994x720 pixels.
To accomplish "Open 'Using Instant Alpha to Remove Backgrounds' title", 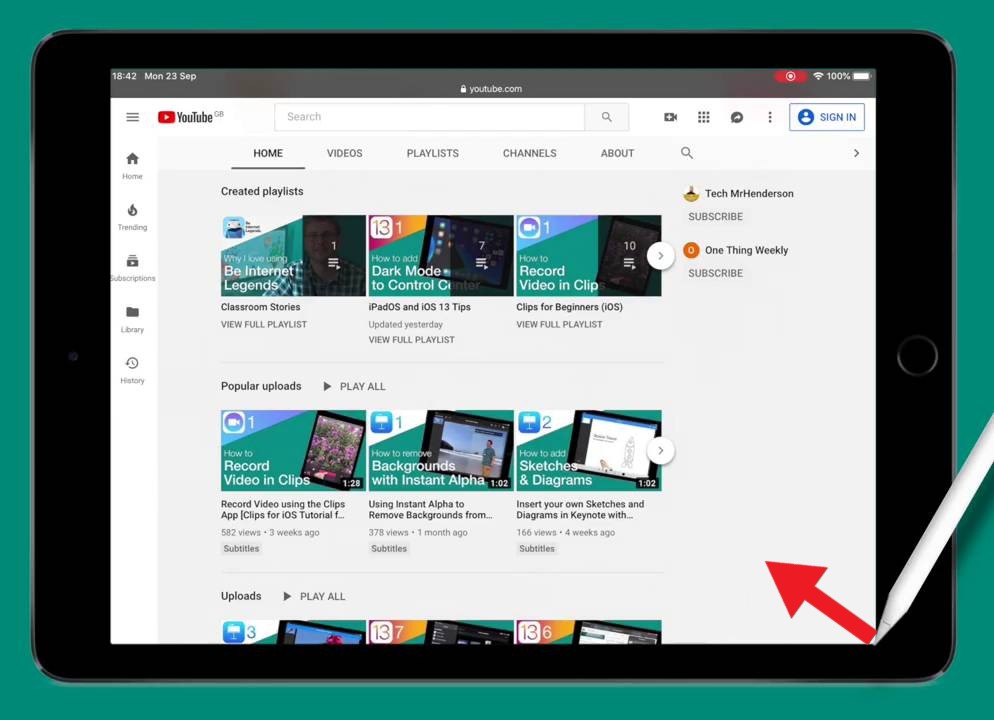I will tap(430, 510).
